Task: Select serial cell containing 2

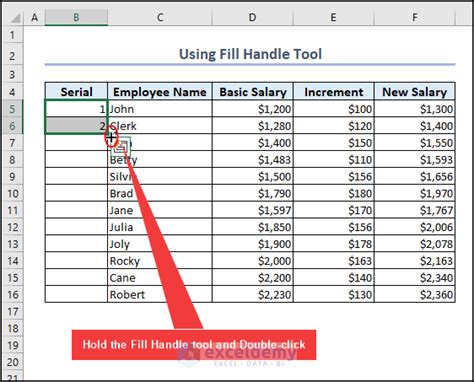Action: pos(76,126)
